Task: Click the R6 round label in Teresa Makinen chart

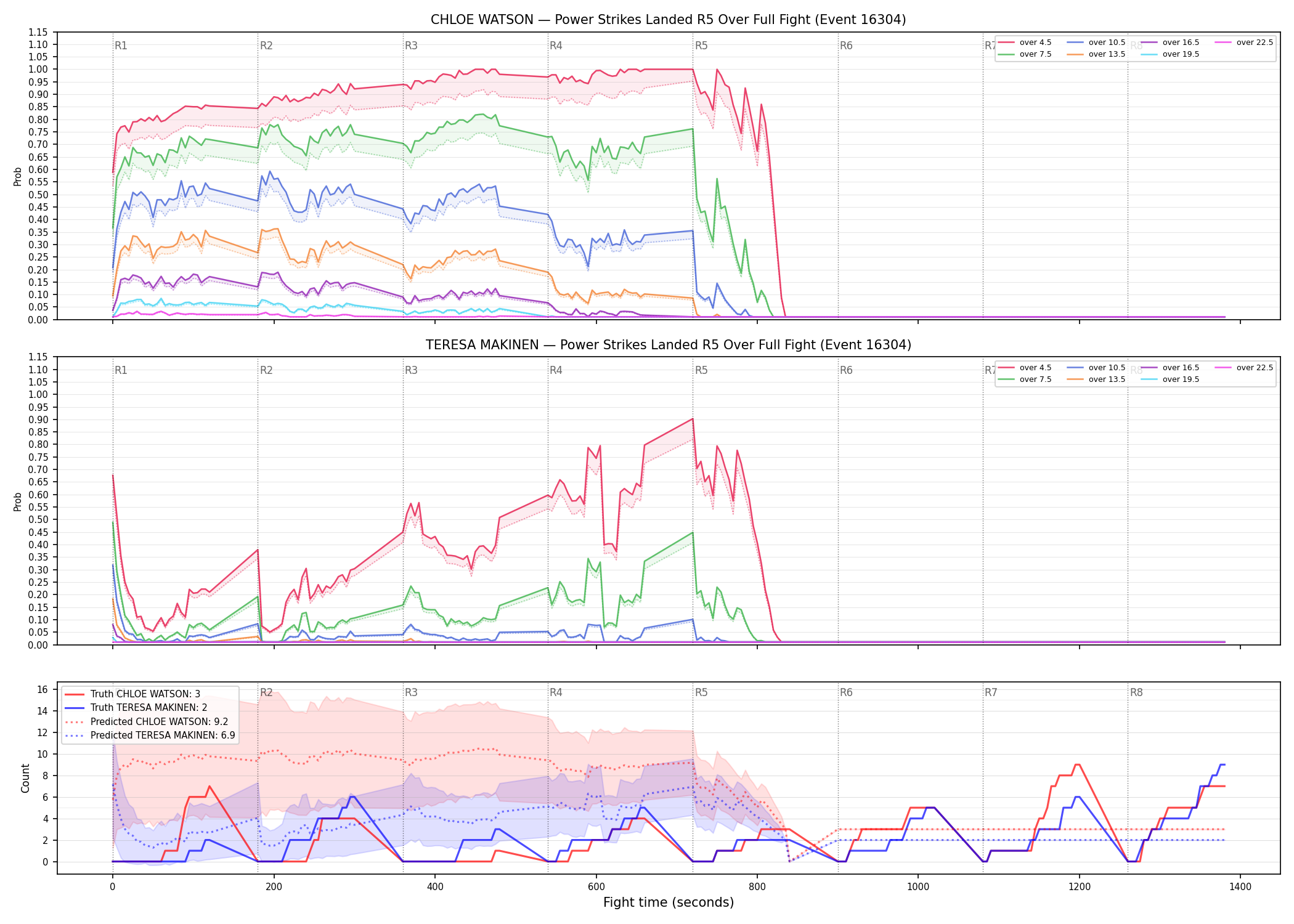Action: tap(846, 370)
